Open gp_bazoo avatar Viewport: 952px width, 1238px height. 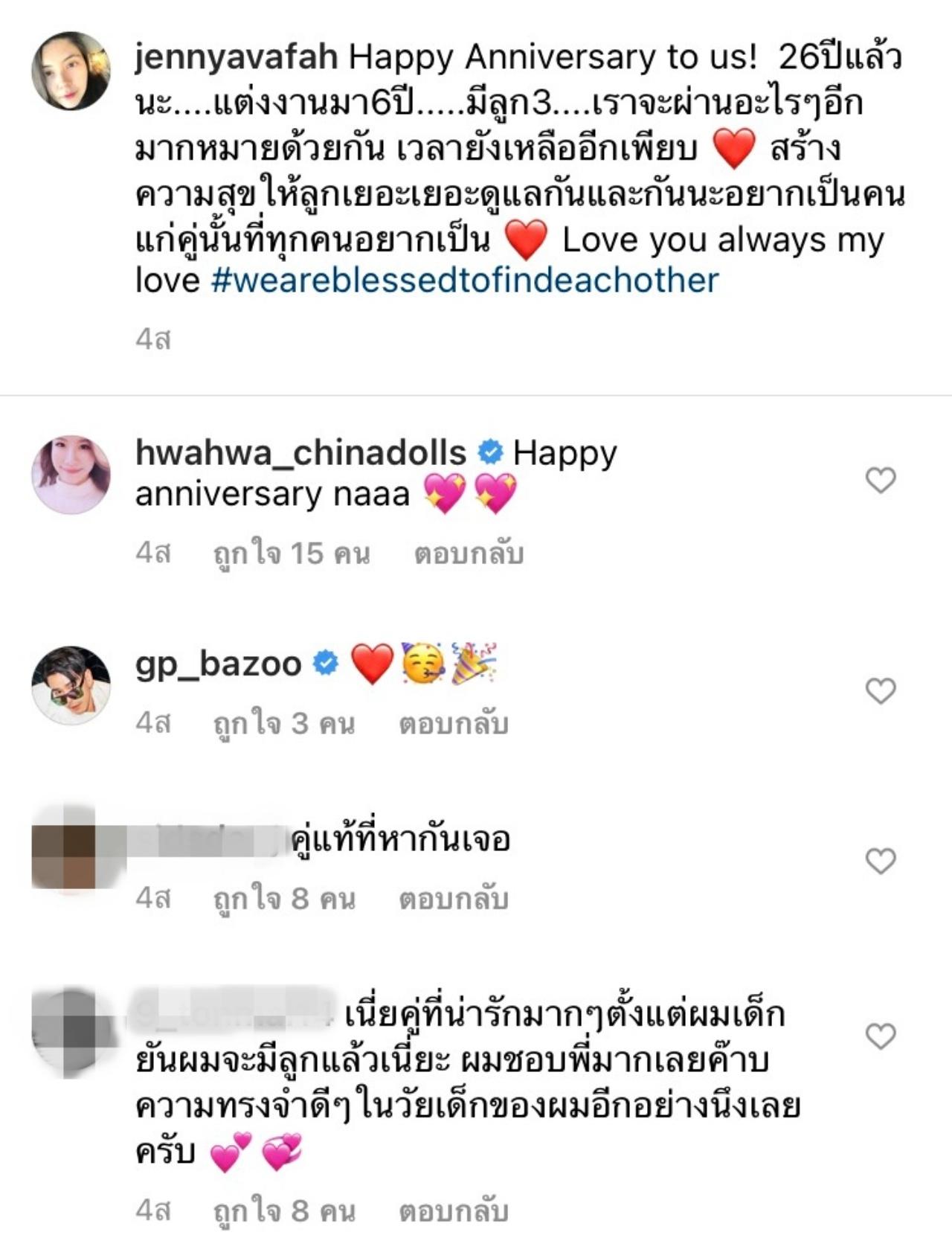pyautogui.click(x=71, y=685)
